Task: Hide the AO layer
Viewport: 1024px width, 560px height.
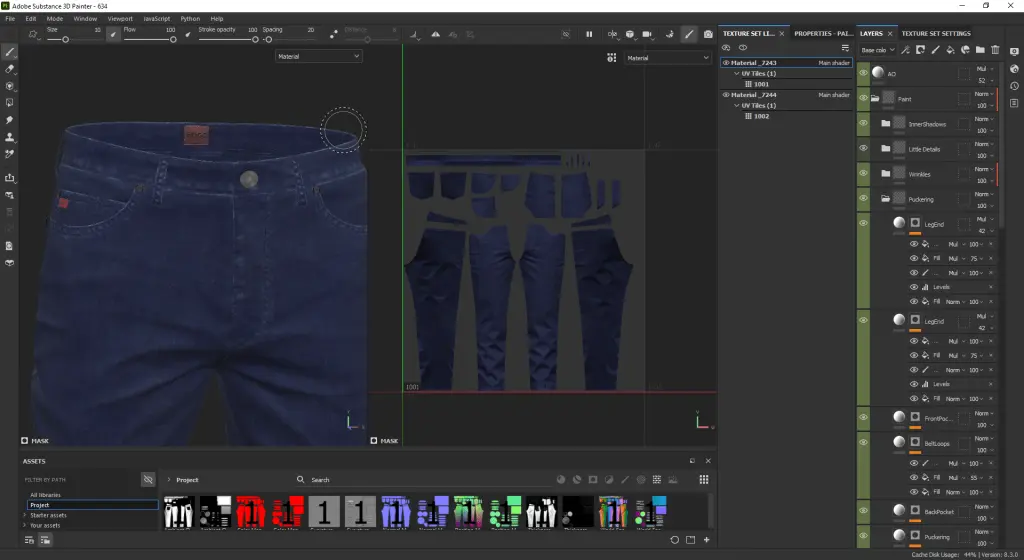Action: tap(864, 74)
